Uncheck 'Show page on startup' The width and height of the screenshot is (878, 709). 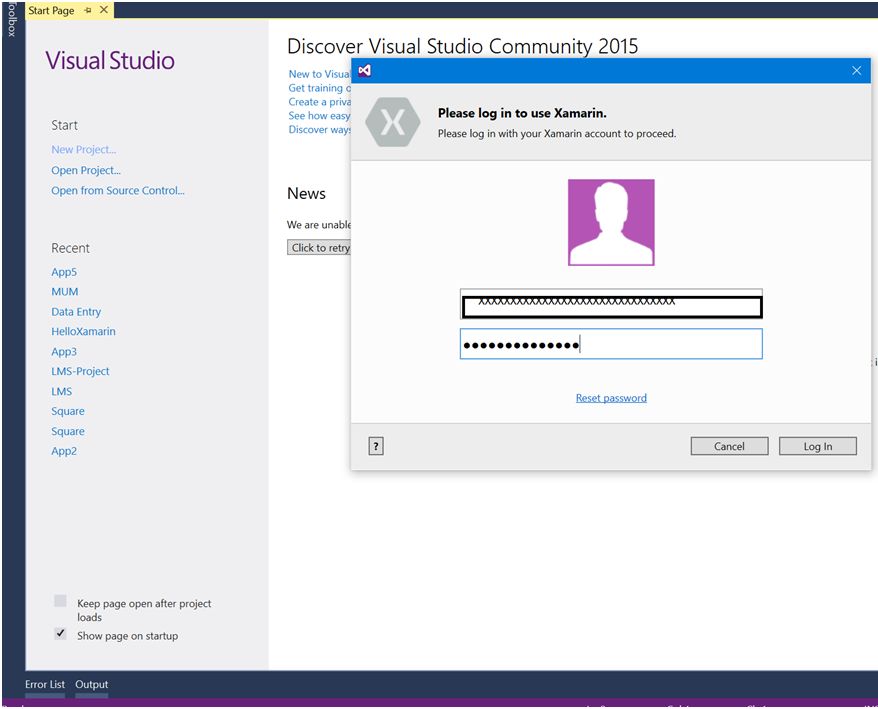click(x=60, y=633)
